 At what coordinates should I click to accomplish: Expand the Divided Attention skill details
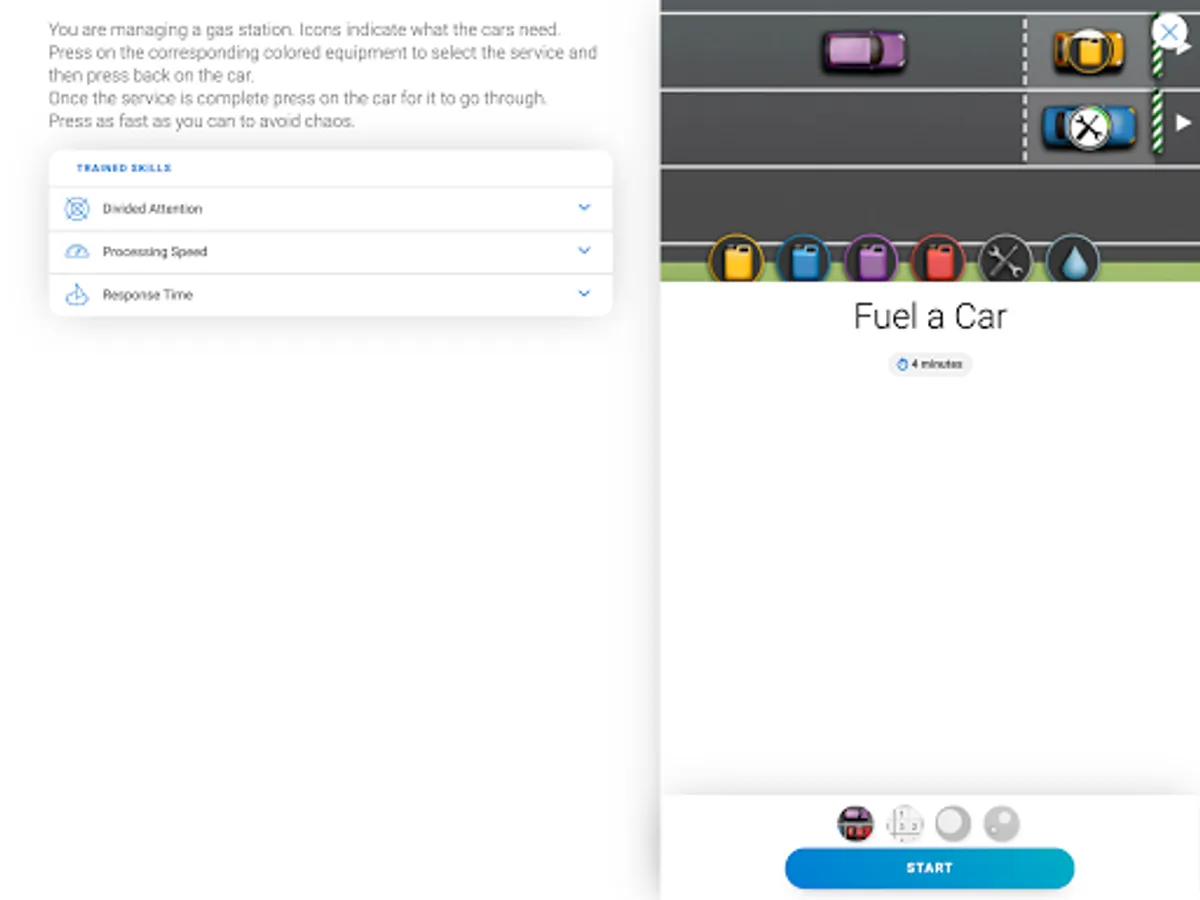[x=584, y=207]
